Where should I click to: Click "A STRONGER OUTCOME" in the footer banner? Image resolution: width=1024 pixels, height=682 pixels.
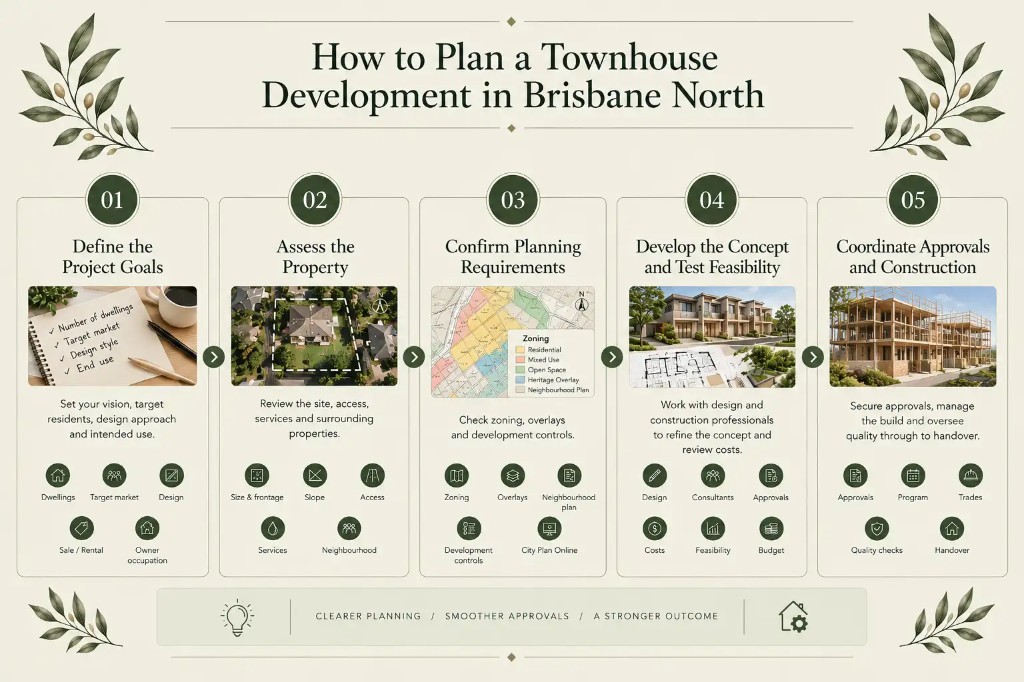656,616
